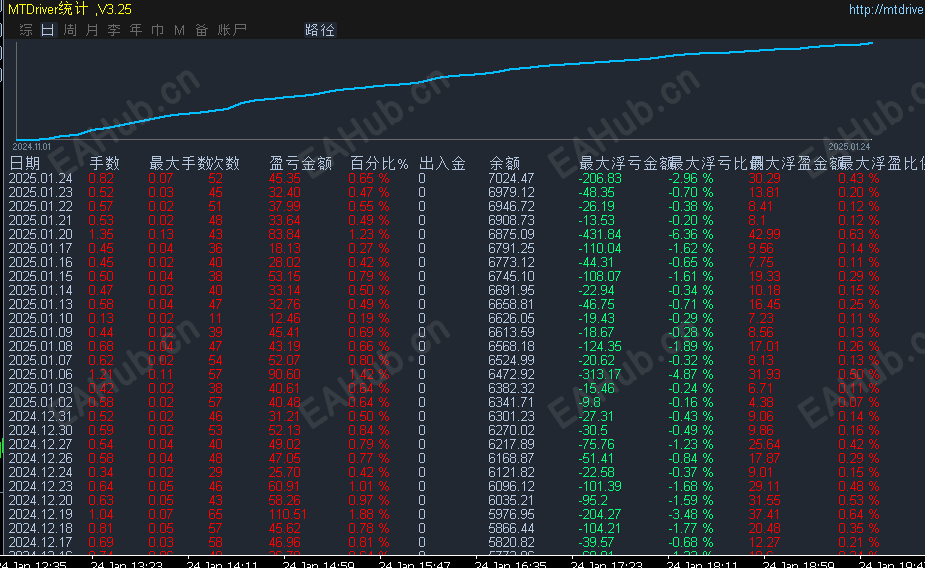This screenshot has width=925, height=568.
Task: Switch to the 月 monthly tab
Action: pyautogui.click(x=92, y=30)
